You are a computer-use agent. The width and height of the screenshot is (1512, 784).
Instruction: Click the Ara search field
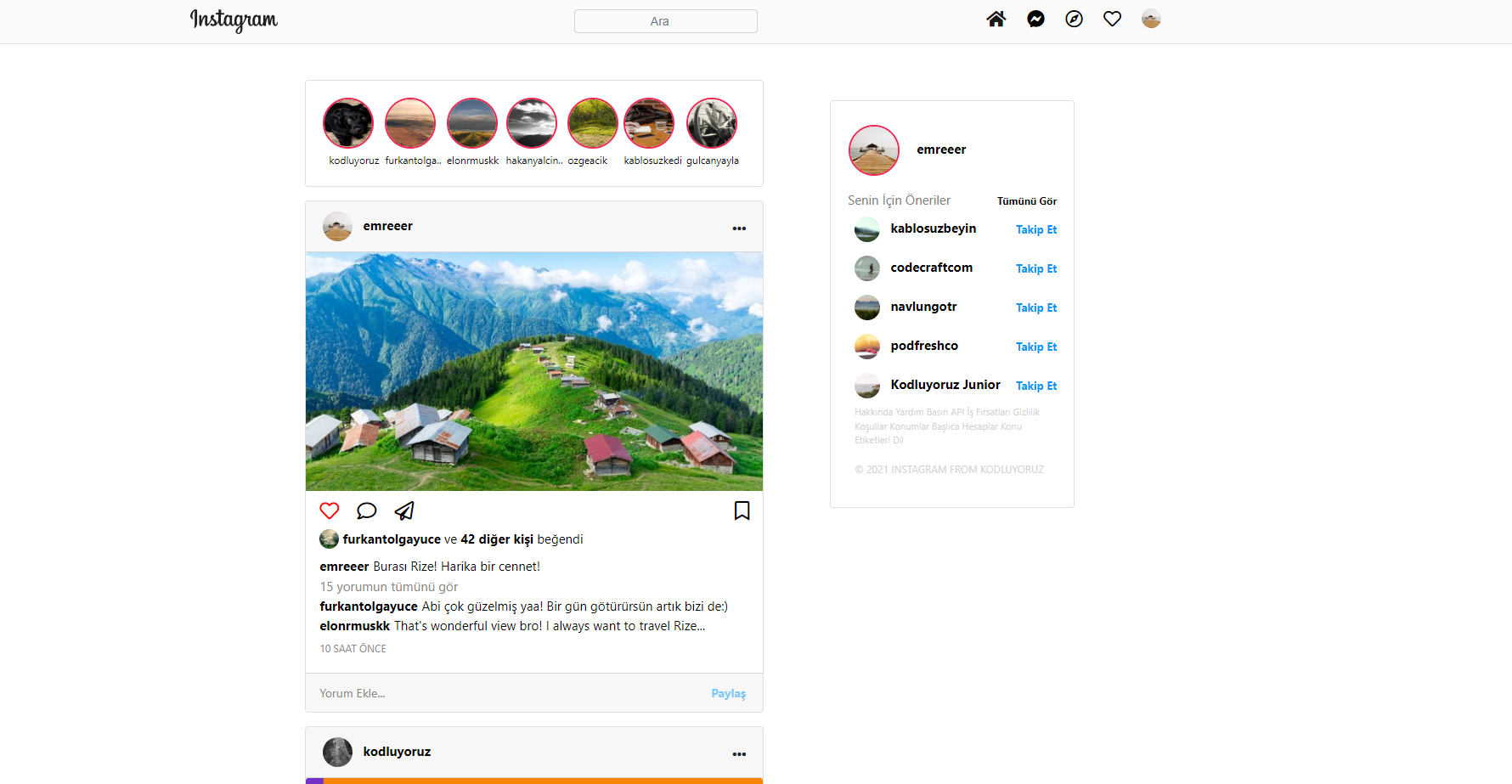665,20
